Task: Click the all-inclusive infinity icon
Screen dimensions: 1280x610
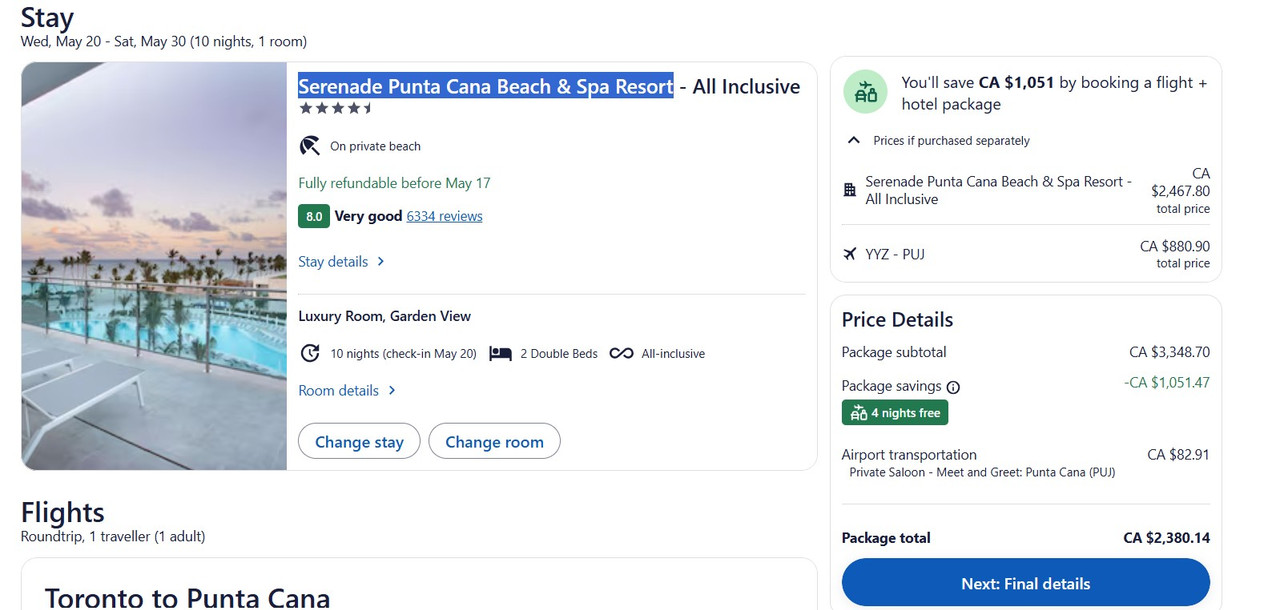Action: (621, 353)
